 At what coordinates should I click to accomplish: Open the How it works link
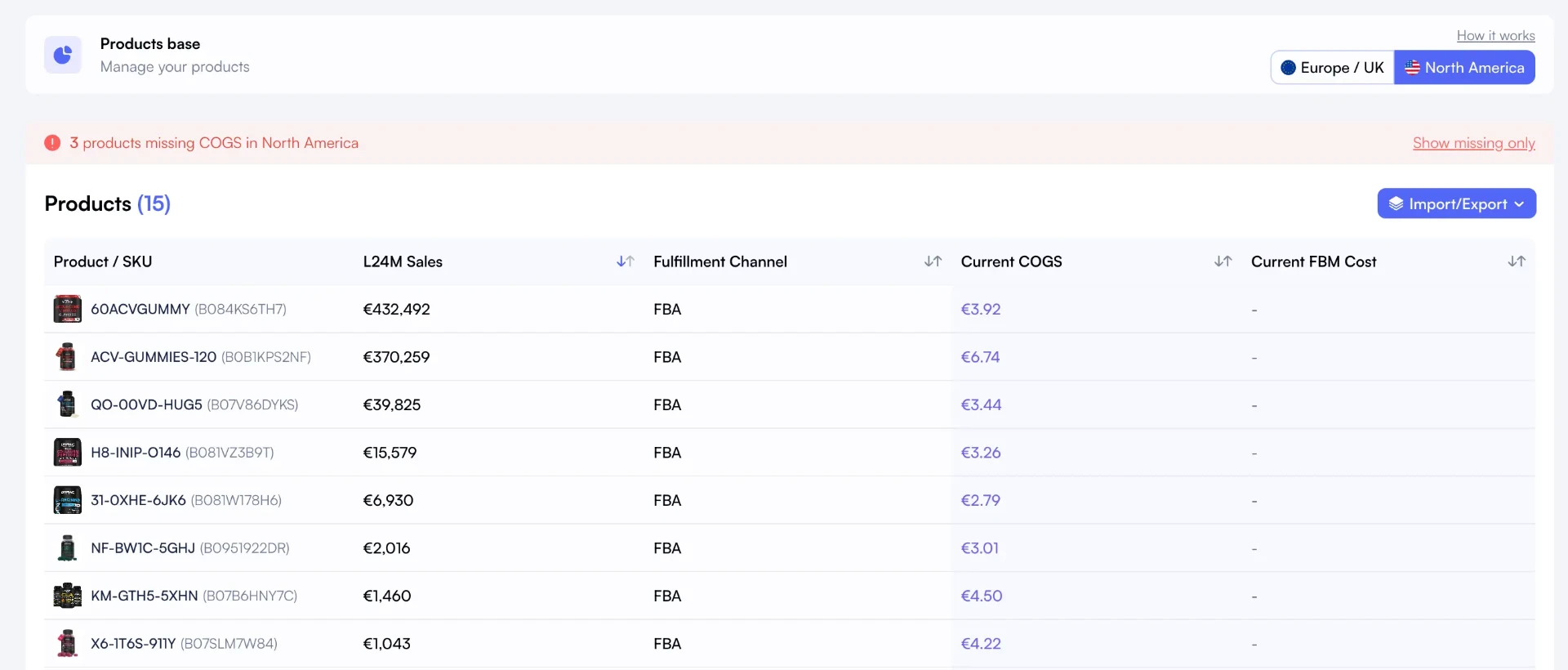pyautogui.click(x=1495, y=36)
